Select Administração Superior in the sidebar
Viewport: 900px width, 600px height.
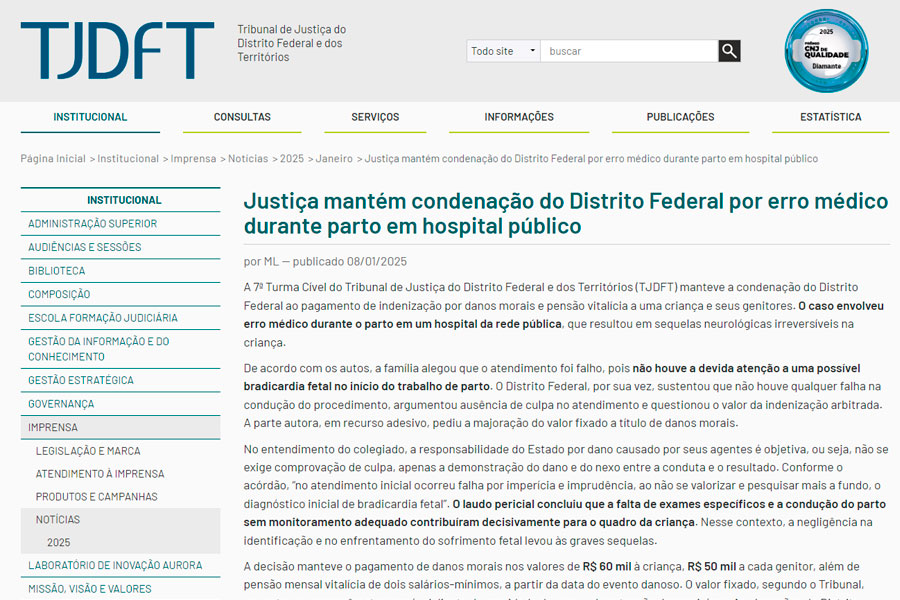click(x=92, y=224)
